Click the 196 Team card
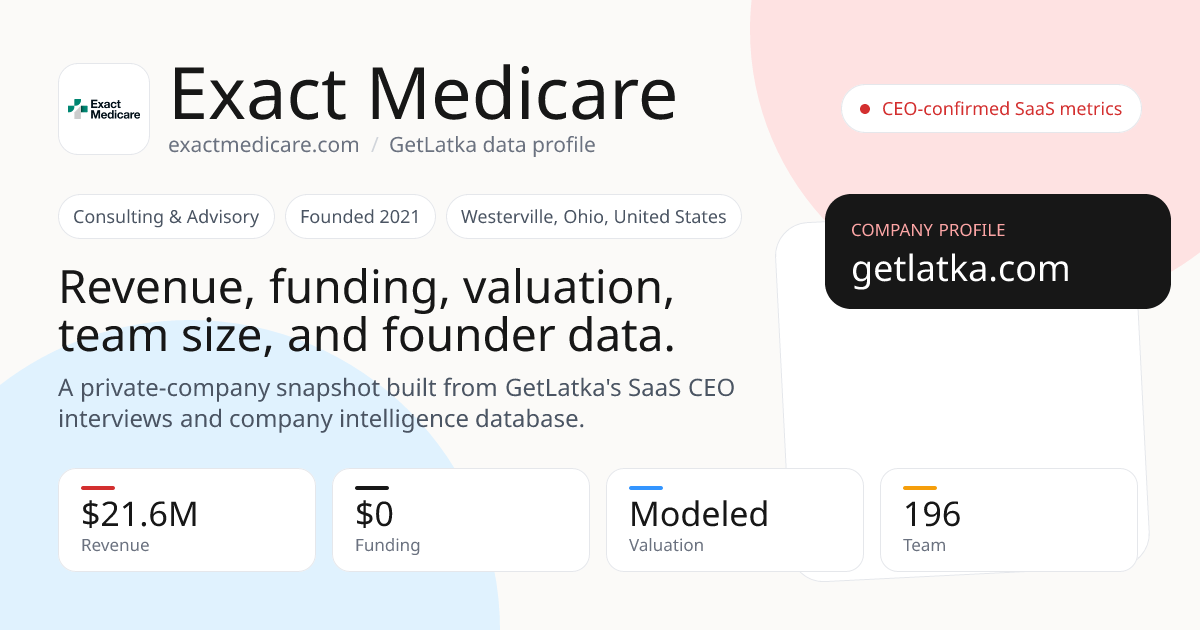 coord(1009,520)
